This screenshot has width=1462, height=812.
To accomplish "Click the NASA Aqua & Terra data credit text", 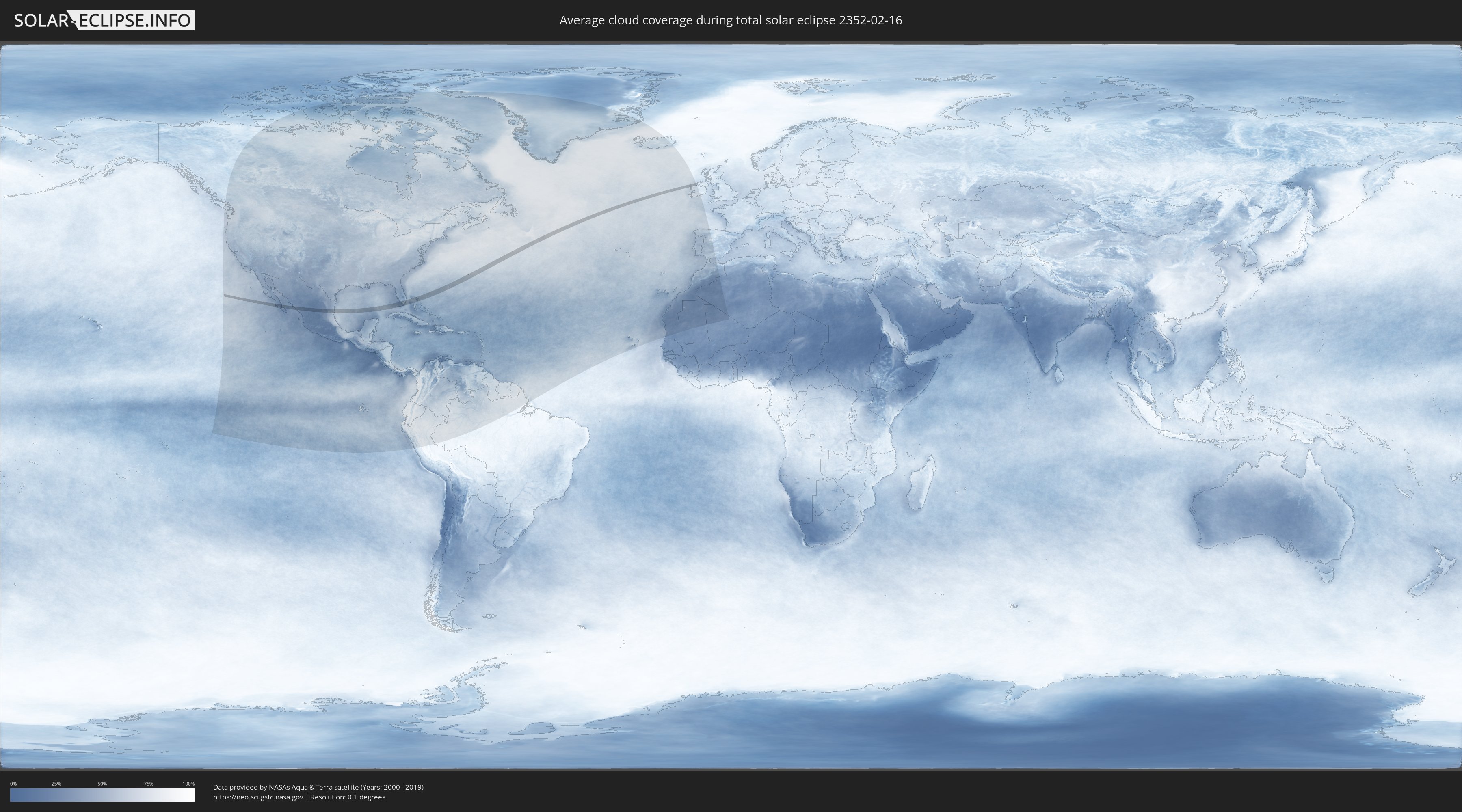I will 318,787.
